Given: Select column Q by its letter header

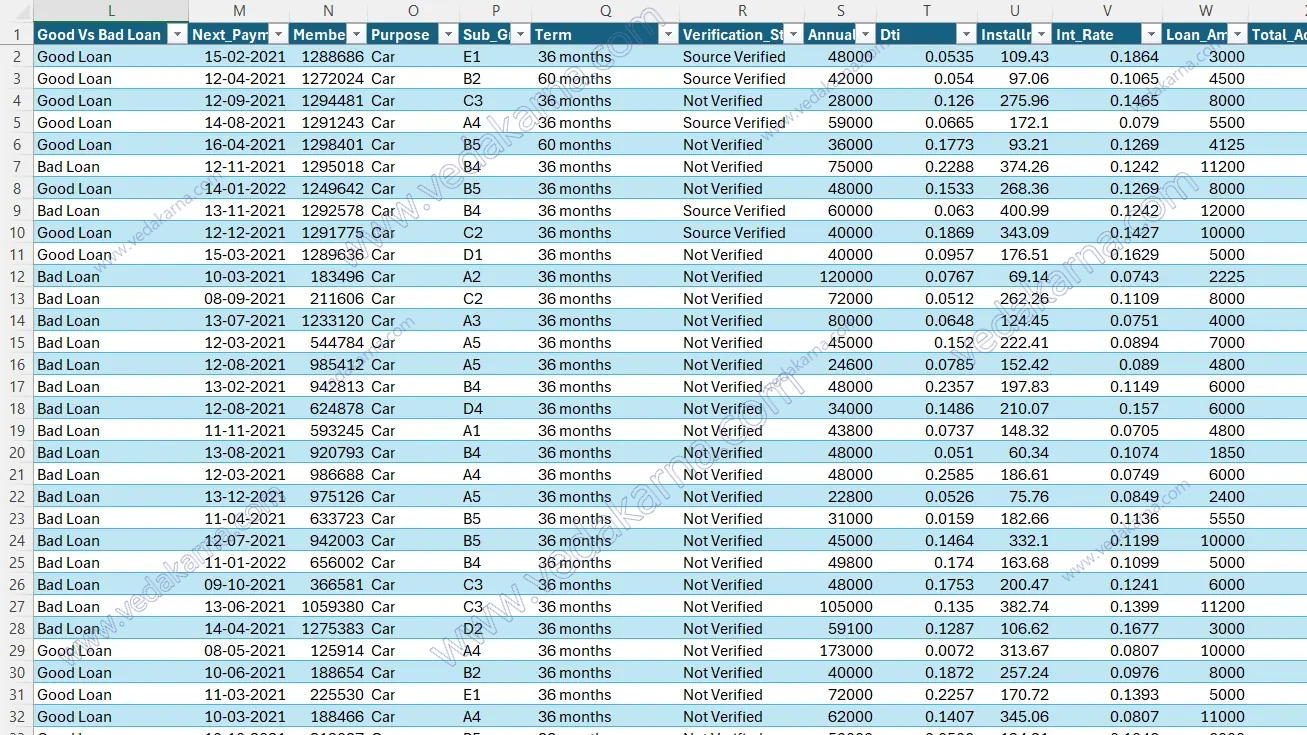Looking at the screenshot, I should pos(605,11).
